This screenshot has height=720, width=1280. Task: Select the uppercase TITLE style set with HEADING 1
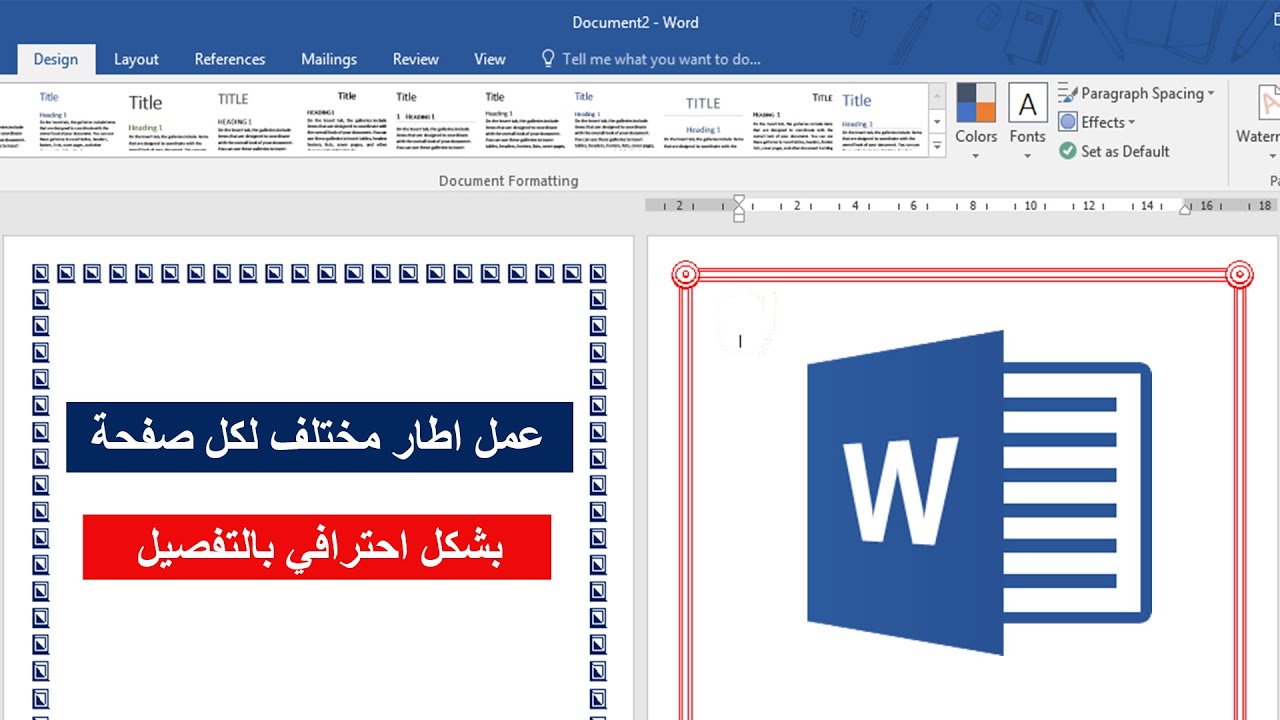[254, 119]
